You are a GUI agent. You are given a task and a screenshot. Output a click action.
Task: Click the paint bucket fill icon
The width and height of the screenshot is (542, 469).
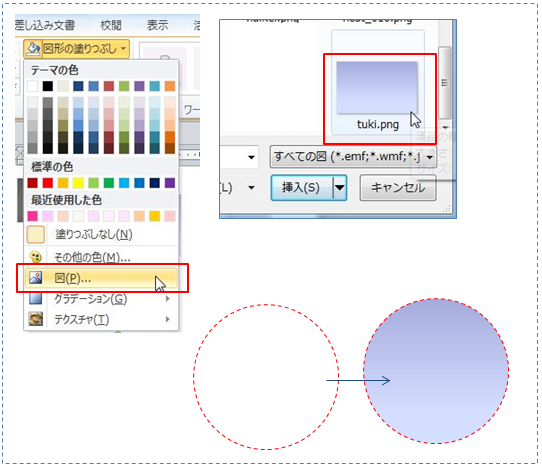click(33, 48)
